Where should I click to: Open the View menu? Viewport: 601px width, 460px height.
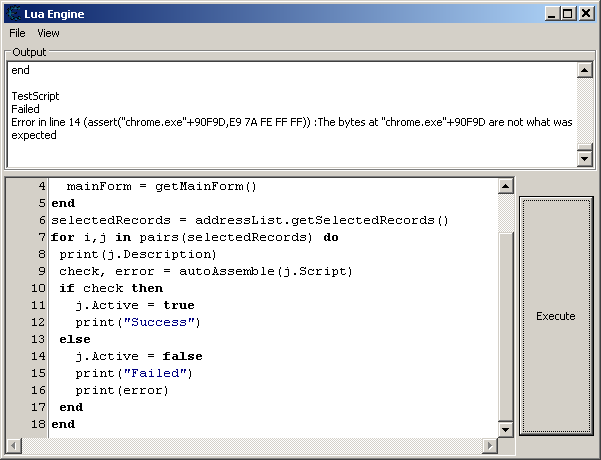(x=48, y=33)
